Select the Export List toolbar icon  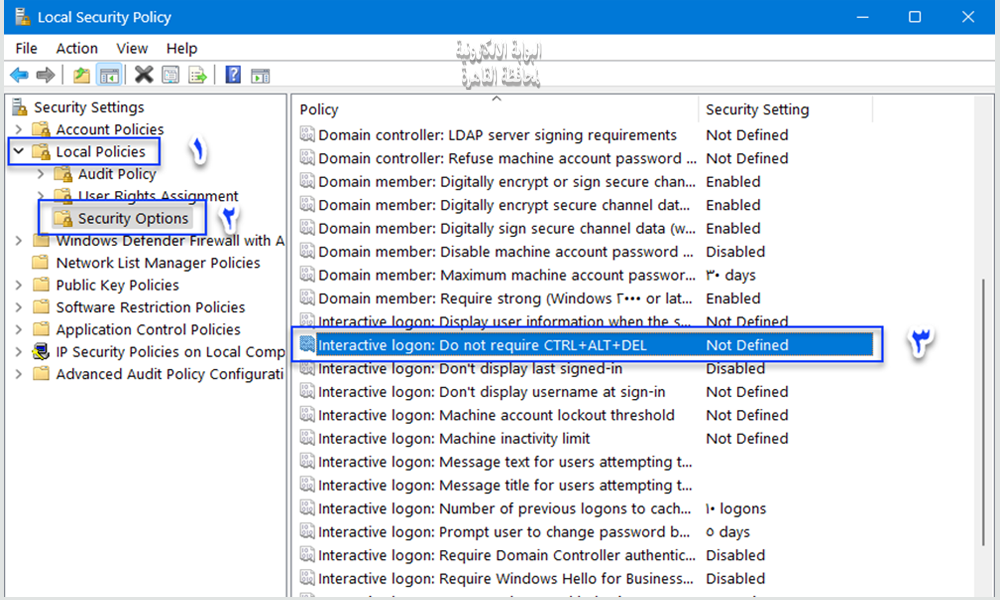click(197, 74)
